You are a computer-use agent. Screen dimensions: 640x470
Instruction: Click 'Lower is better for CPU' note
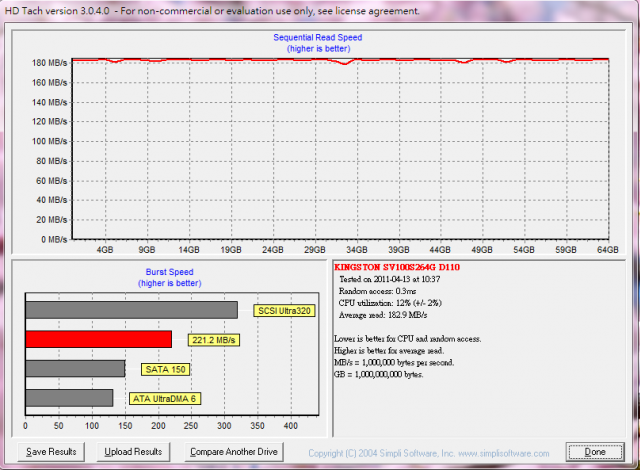(407, 339)
